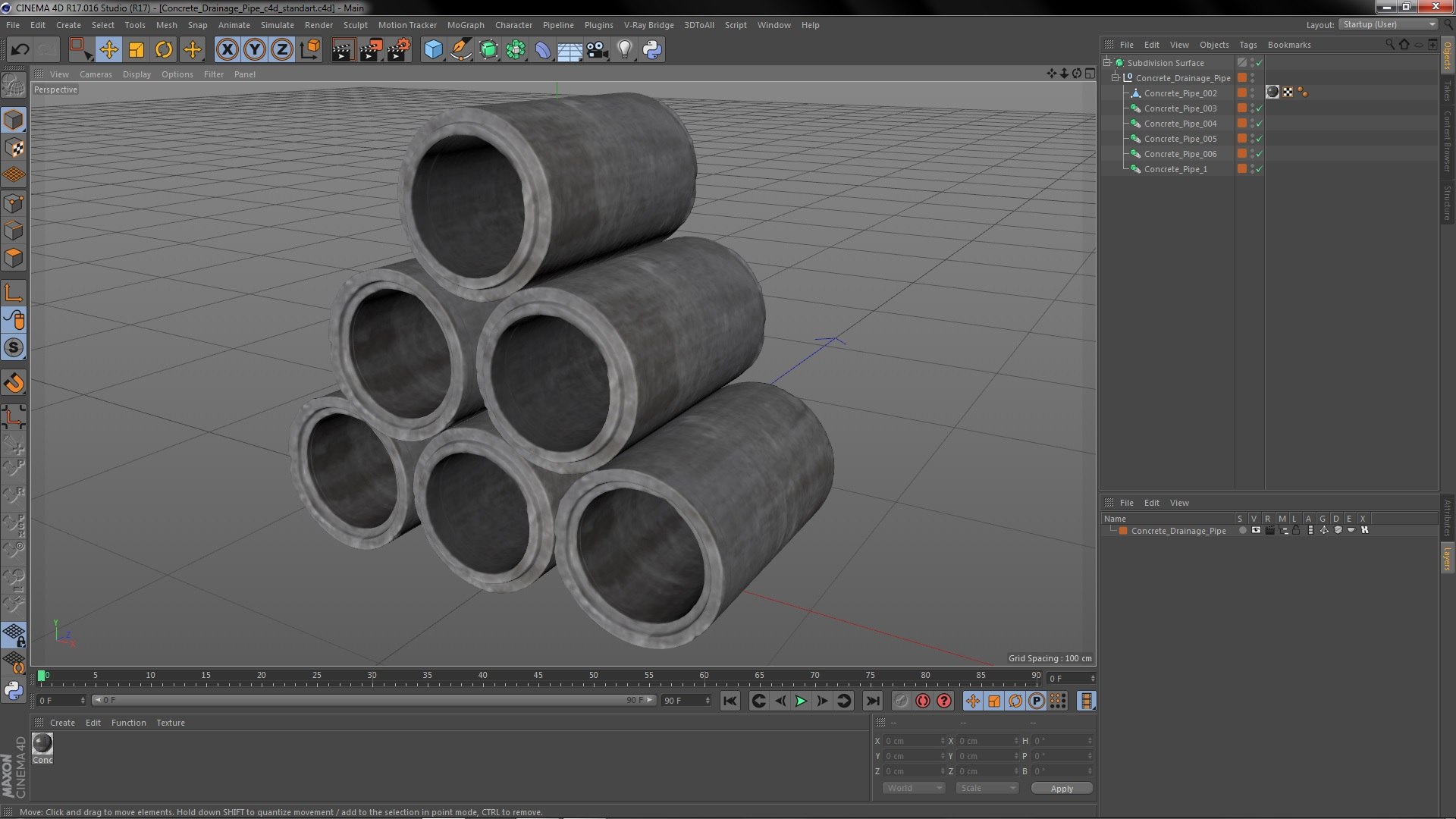Select the Live Selection tool
Screen dimensions: 1456x819
tap(80, 50)
